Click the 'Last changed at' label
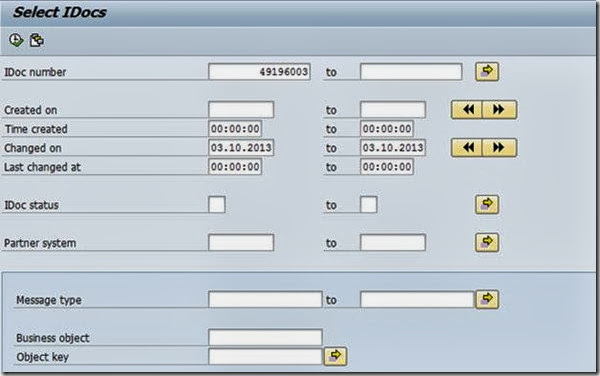This screenshot has width=600, height=376. 42,167
